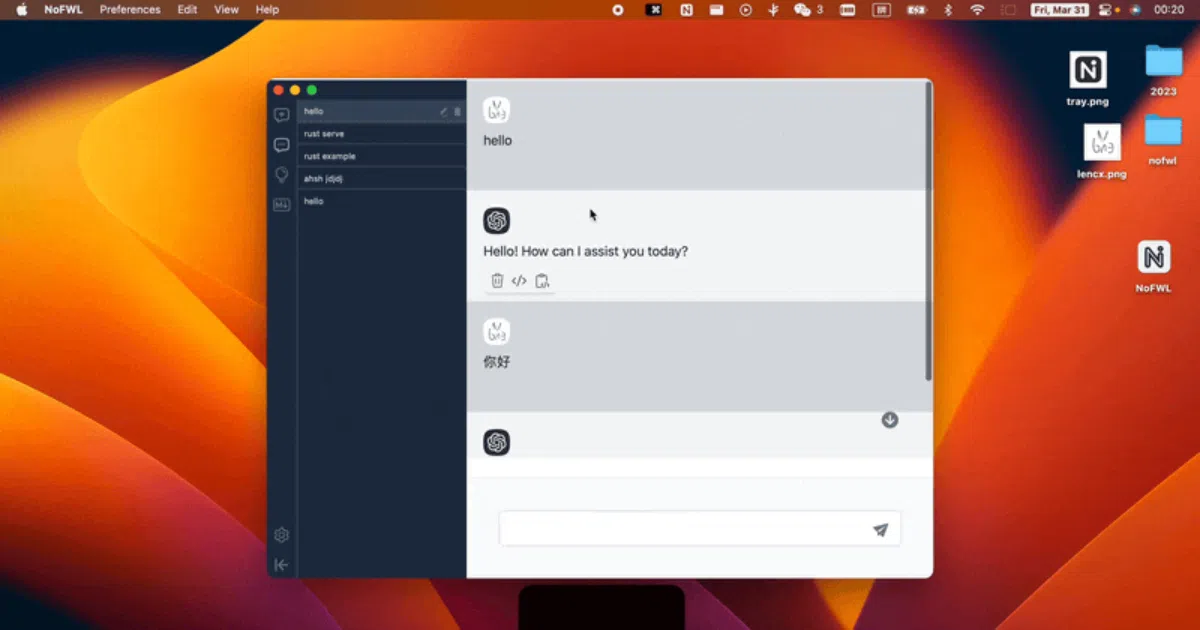1200x630 pixels.
Task: Click the Notion N icon in the menu bar
Action: click(686, 9)
